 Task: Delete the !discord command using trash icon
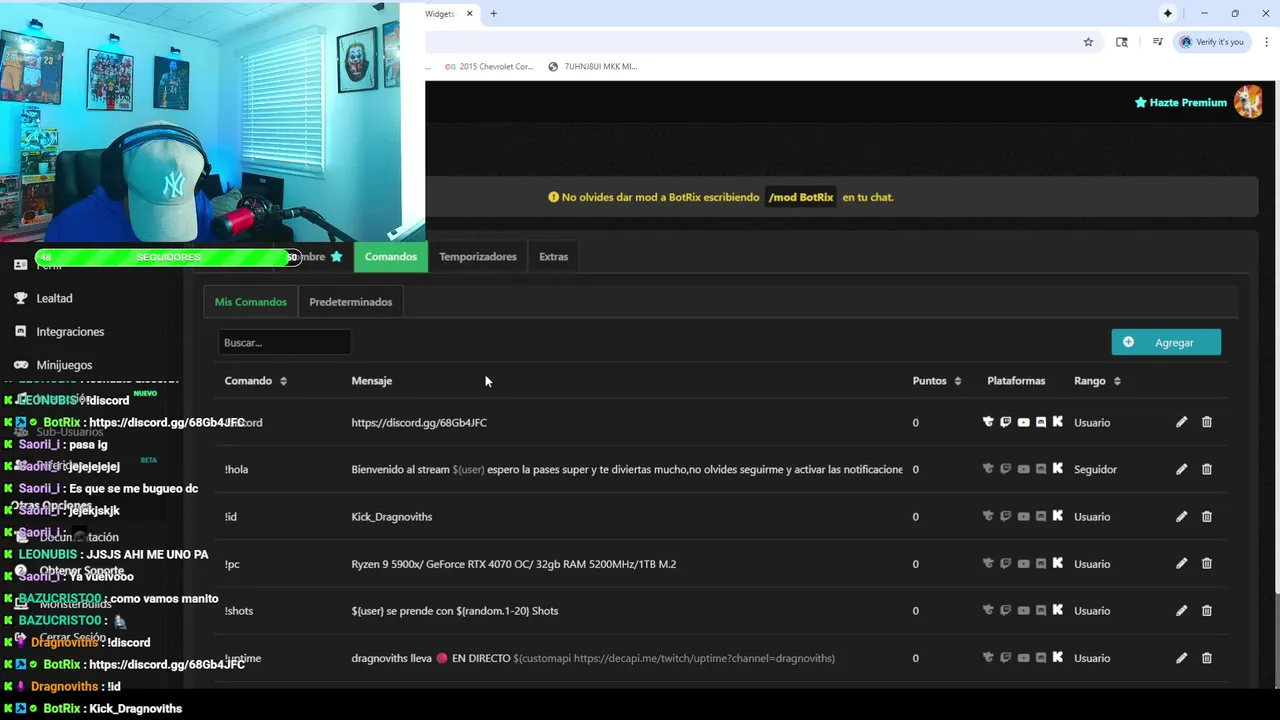point(1206,422)
